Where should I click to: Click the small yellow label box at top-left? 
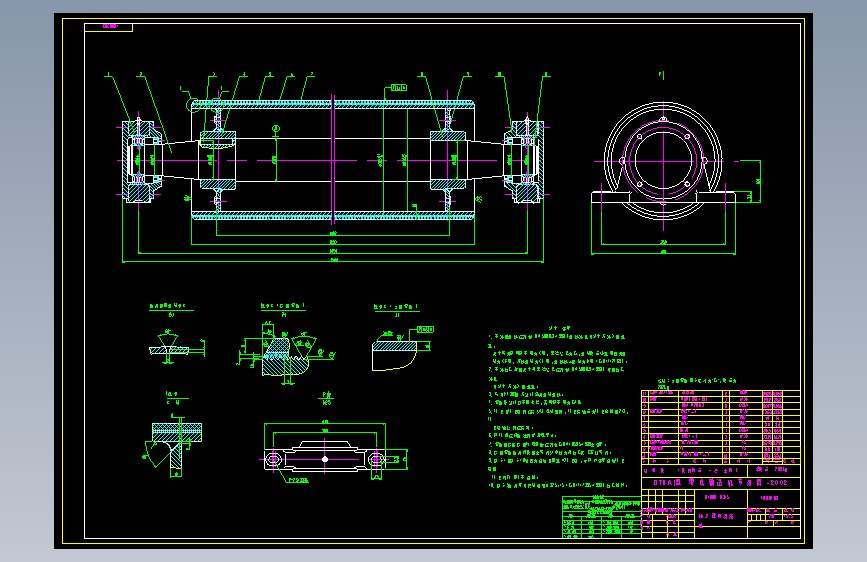[109, 27]
